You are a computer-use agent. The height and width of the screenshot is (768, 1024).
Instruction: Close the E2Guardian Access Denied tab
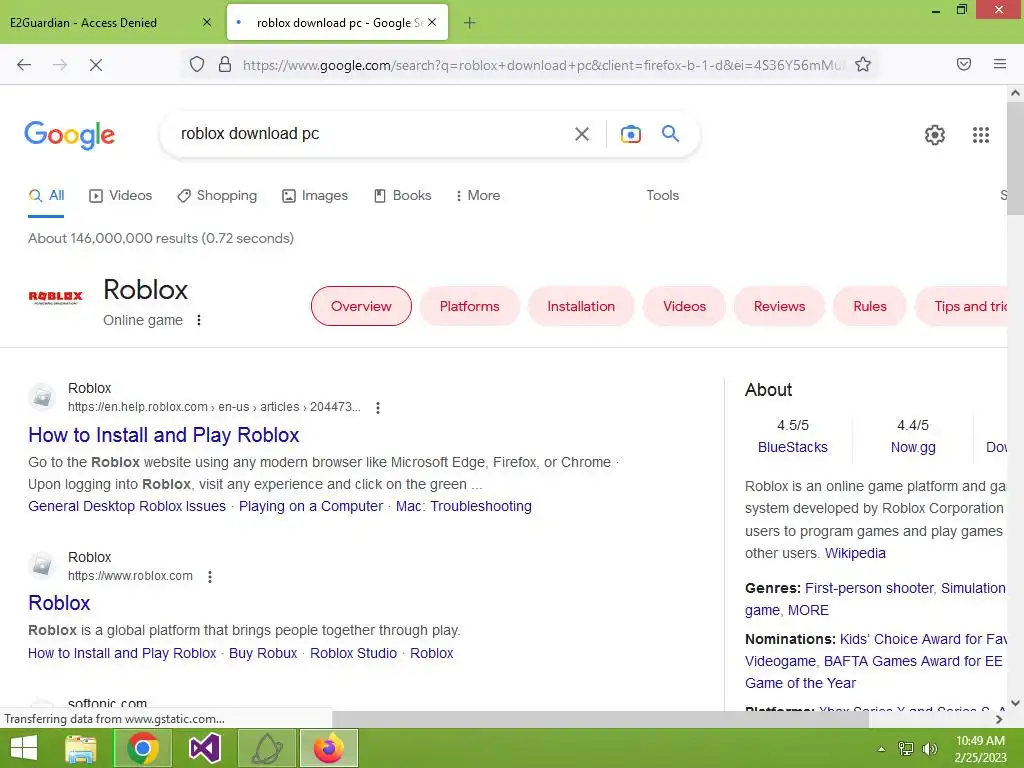(207, 22)
